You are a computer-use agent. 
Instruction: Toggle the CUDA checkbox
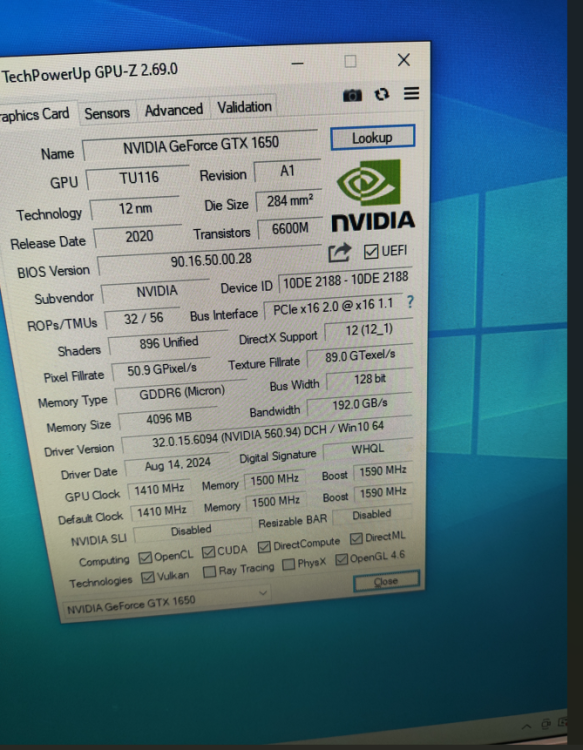[209, 552]
